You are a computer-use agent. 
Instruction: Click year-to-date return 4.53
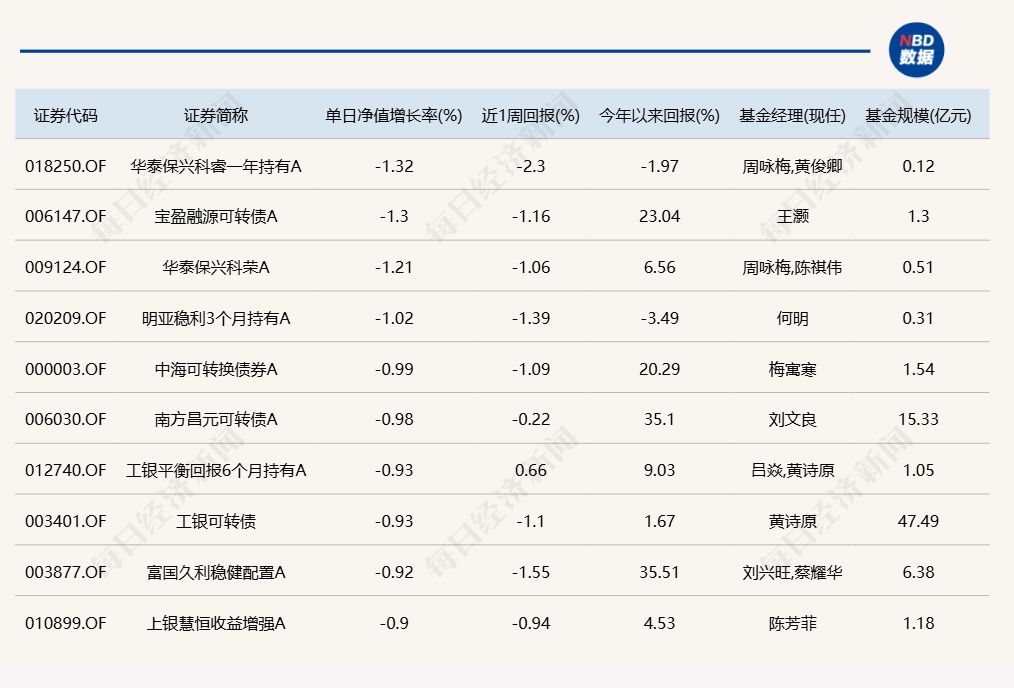[x=660, y=623]
